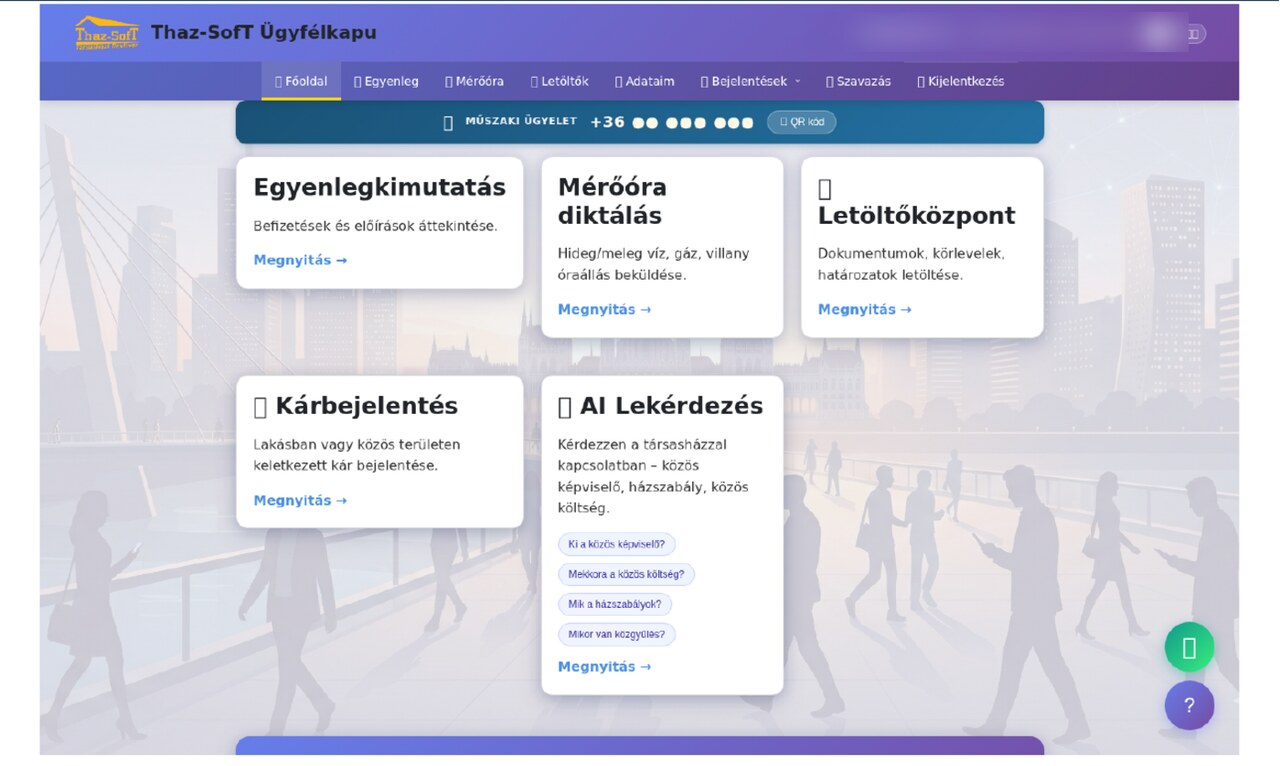Open the Egyenlegkimutatás card's Megnyitás link

point(300,260)
